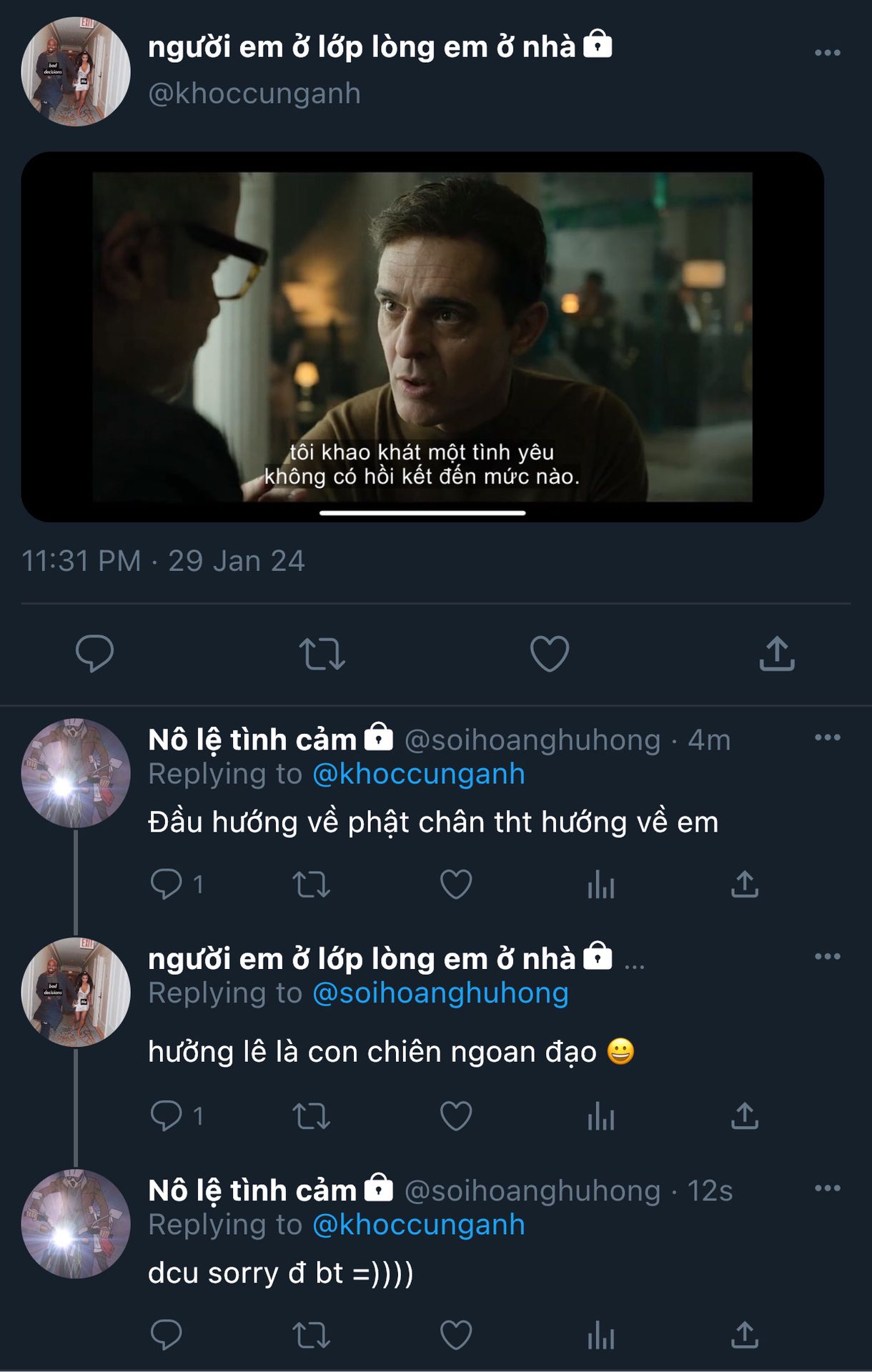Open Nô lệ tình cảm avatar in first reply
This screenshot has height=1372, width=872.
(x=76, y=773)
